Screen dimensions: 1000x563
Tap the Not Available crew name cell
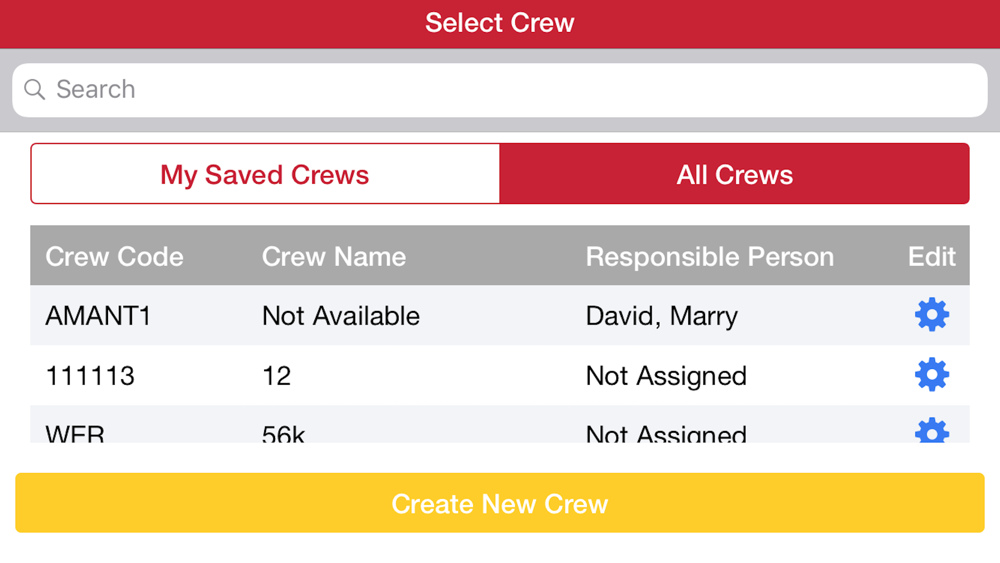[x=341, y=316]
